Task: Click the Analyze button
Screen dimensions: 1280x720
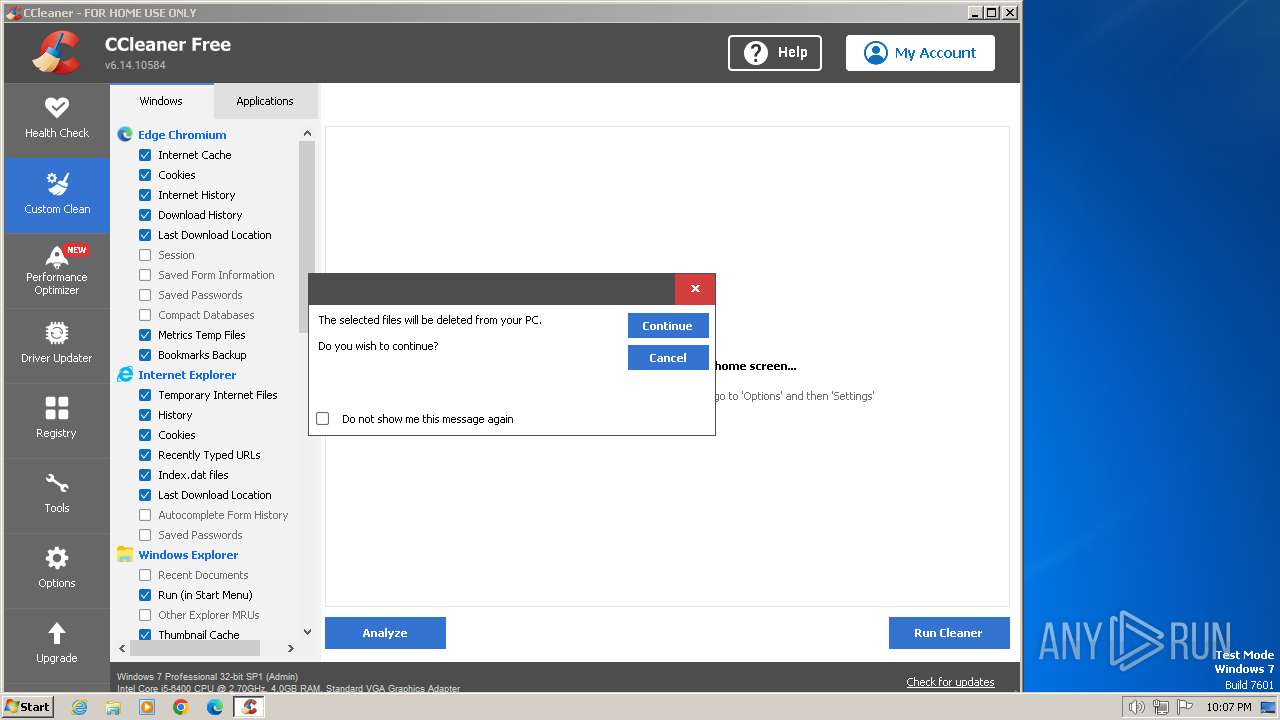Action: pos(385,633)
